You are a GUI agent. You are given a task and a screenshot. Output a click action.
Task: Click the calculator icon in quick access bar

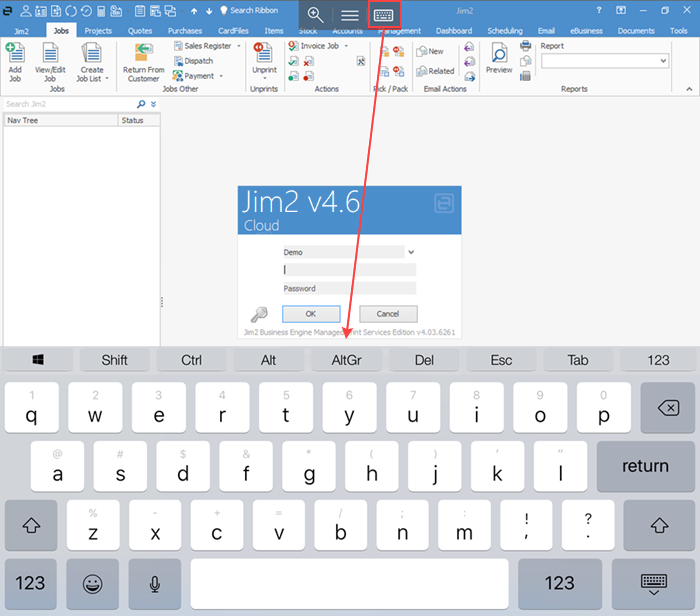[101, 11]
